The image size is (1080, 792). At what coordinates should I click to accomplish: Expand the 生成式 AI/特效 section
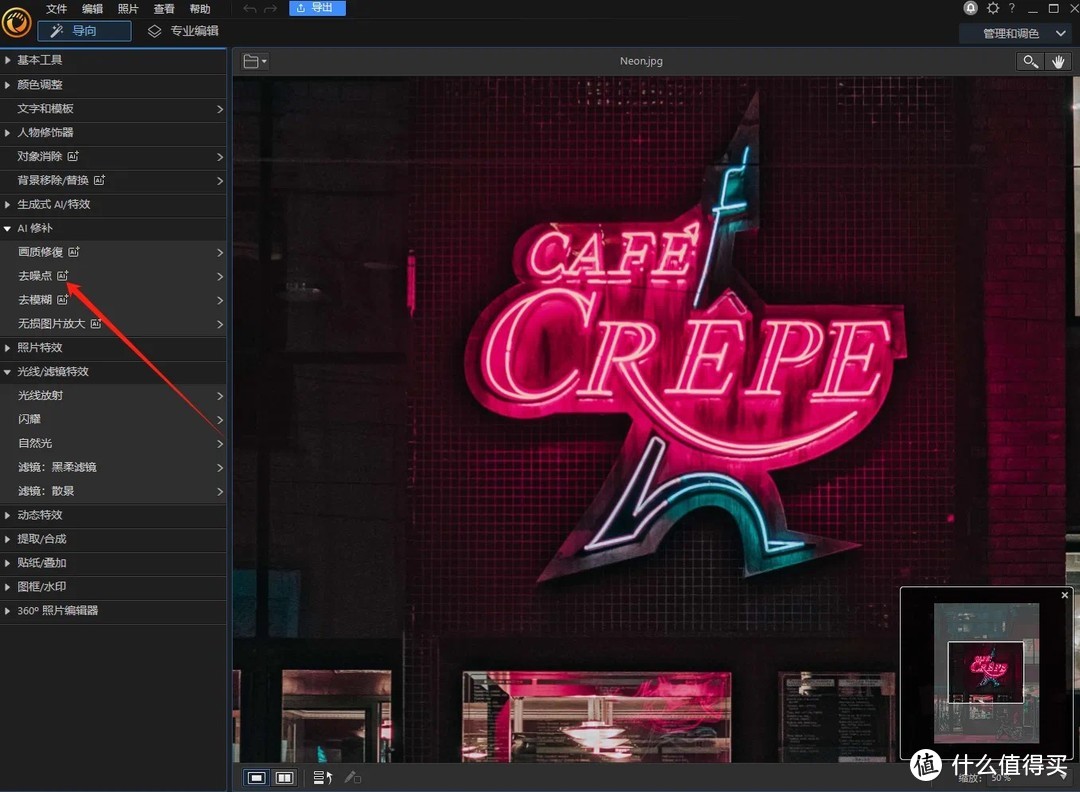[x=113, y=205]
